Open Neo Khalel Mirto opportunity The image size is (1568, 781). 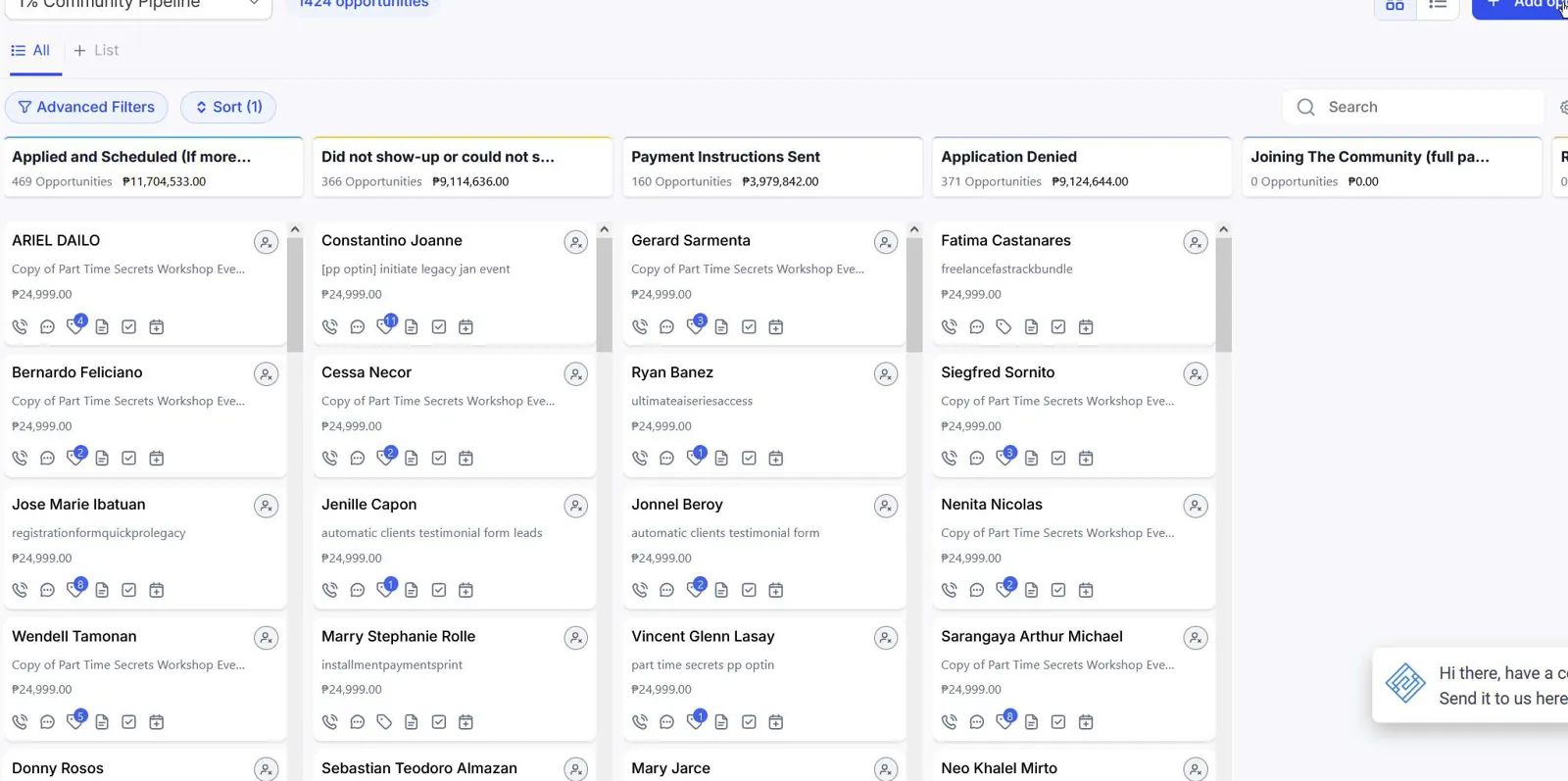point(999,769)
